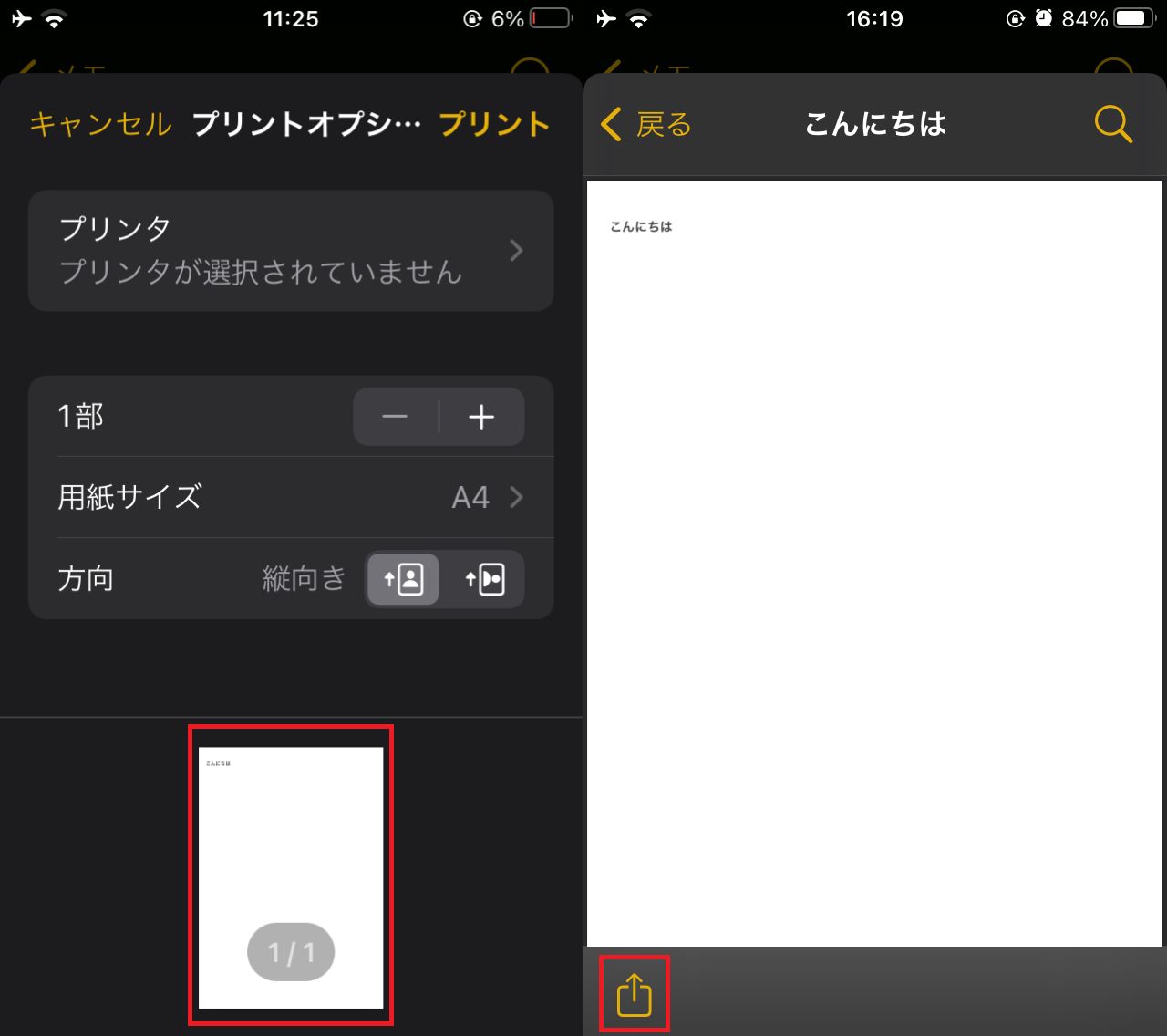Tap the 11:25 clock in status bar

click(x=291, y=18)
